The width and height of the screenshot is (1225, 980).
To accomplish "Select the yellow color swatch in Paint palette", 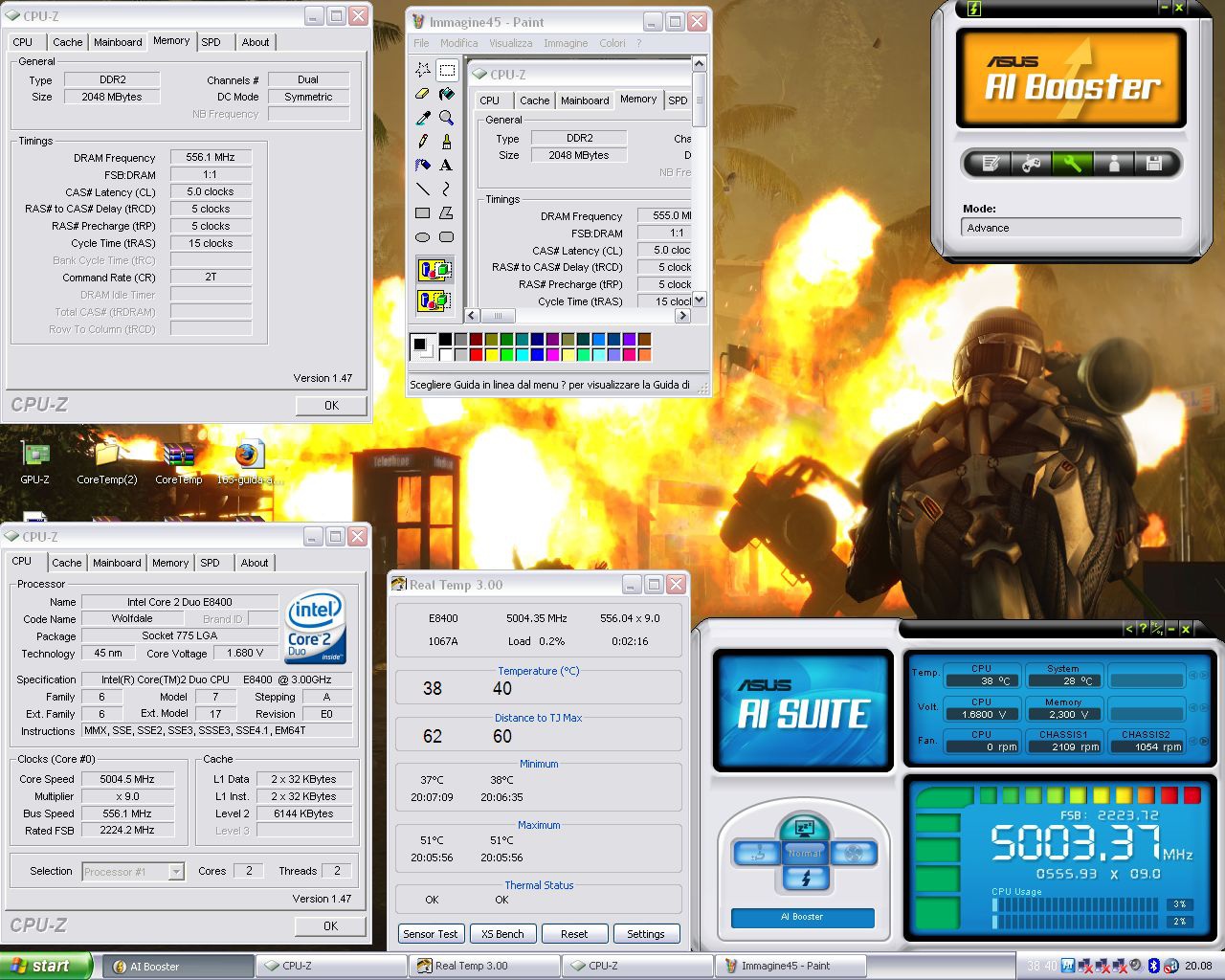I will 491,355.
